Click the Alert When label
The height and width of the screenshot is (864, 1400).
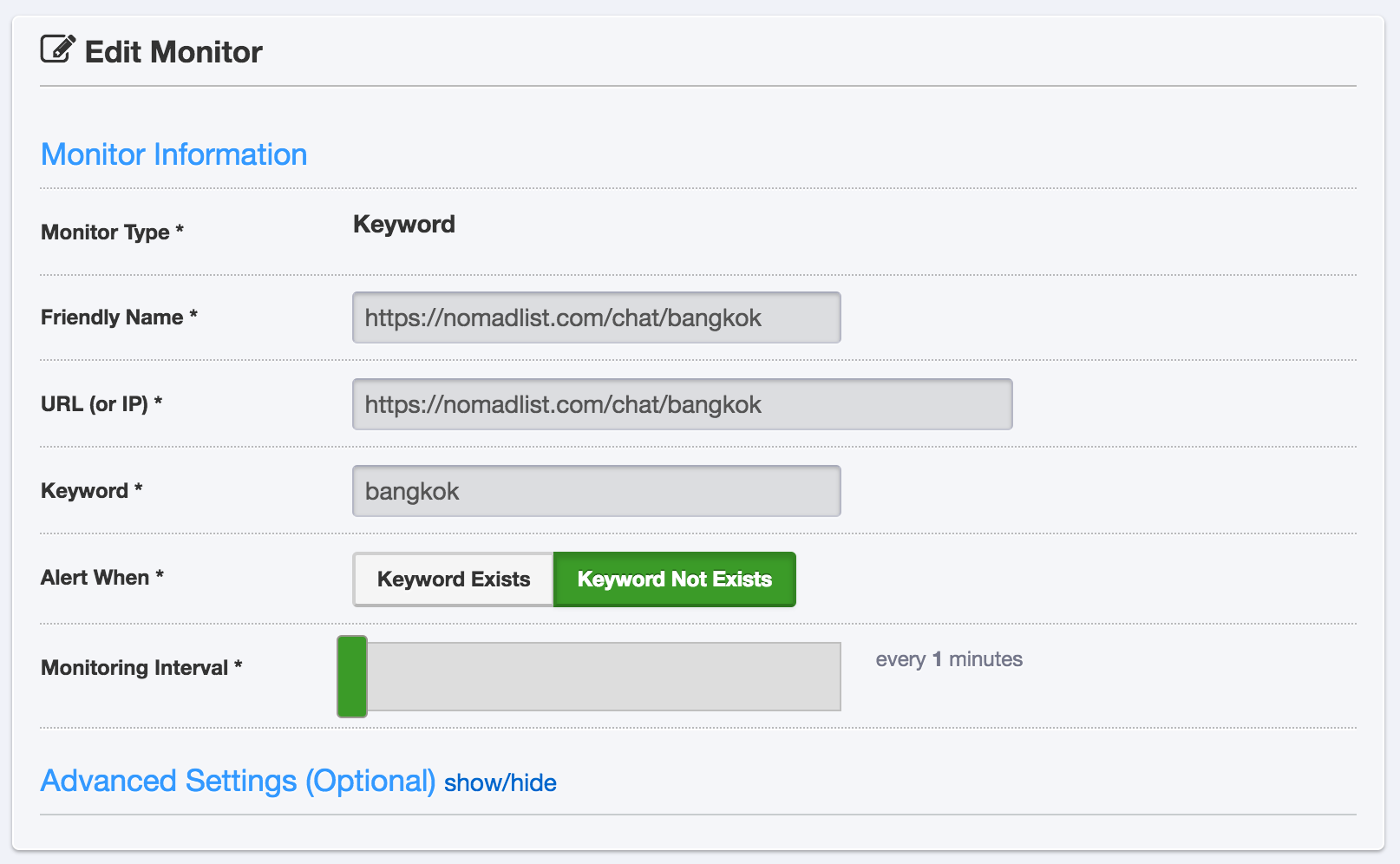[x=101, y=578]
